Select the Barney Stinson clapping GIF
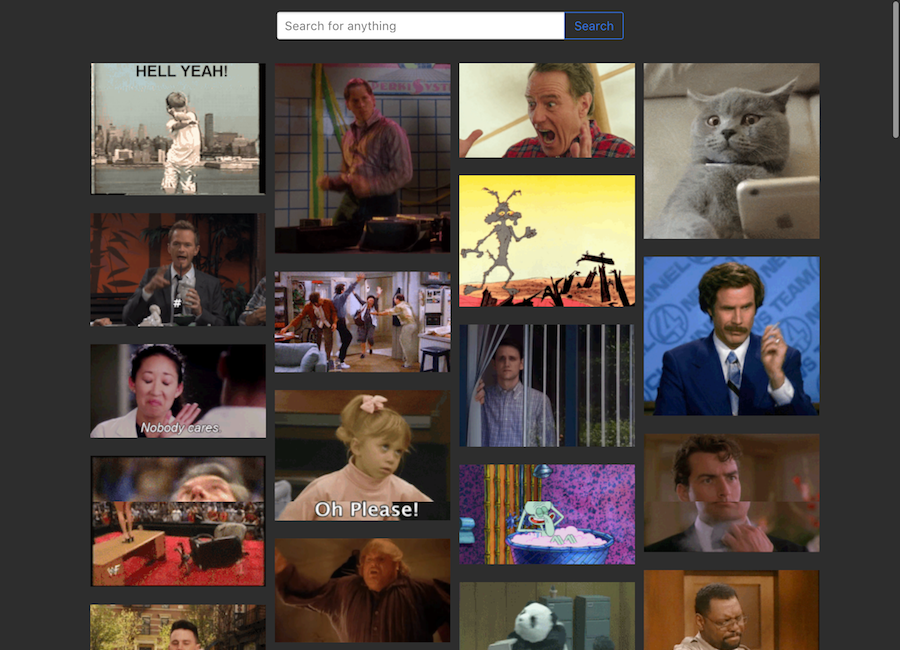This screenshot has height=650, width=900. click(177, 270)
